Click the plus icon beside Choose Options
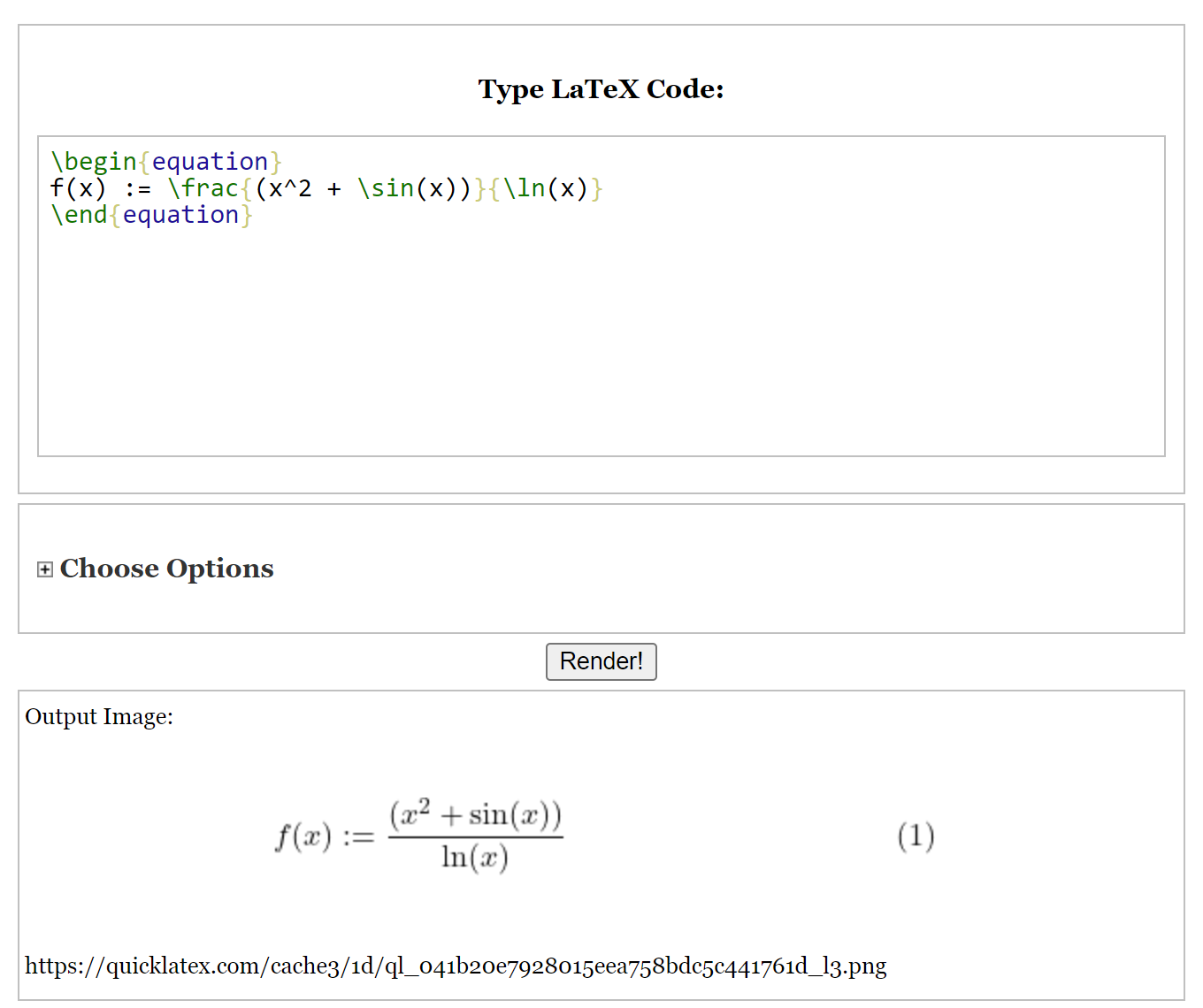The height and width of the screenshot is (1008, 1203). point(44,569)
